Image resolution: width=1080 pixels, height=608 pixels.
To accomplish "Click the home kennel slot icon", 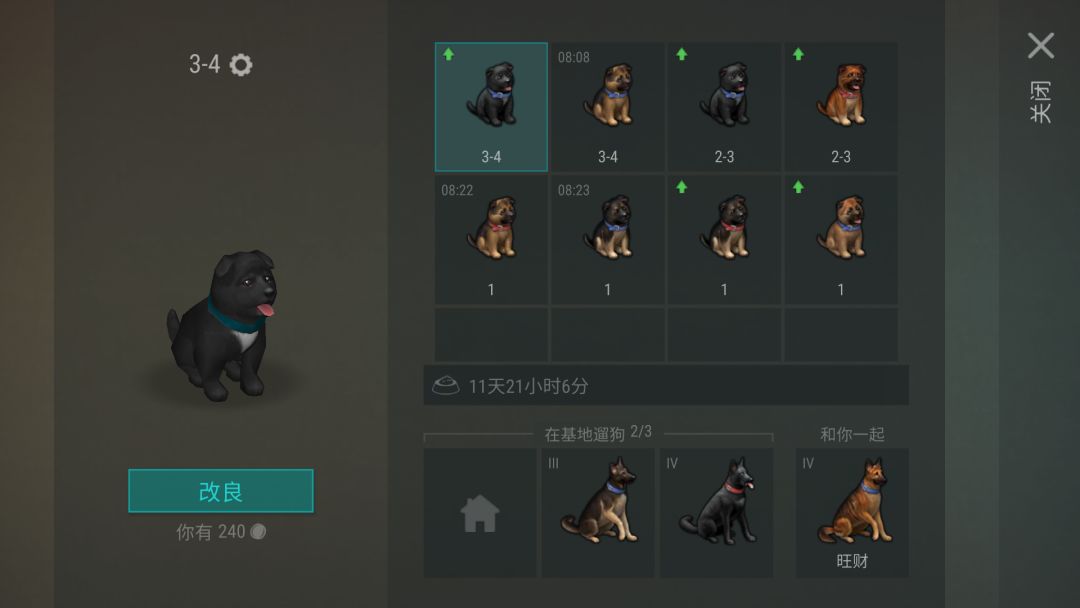I will (480, 513).
